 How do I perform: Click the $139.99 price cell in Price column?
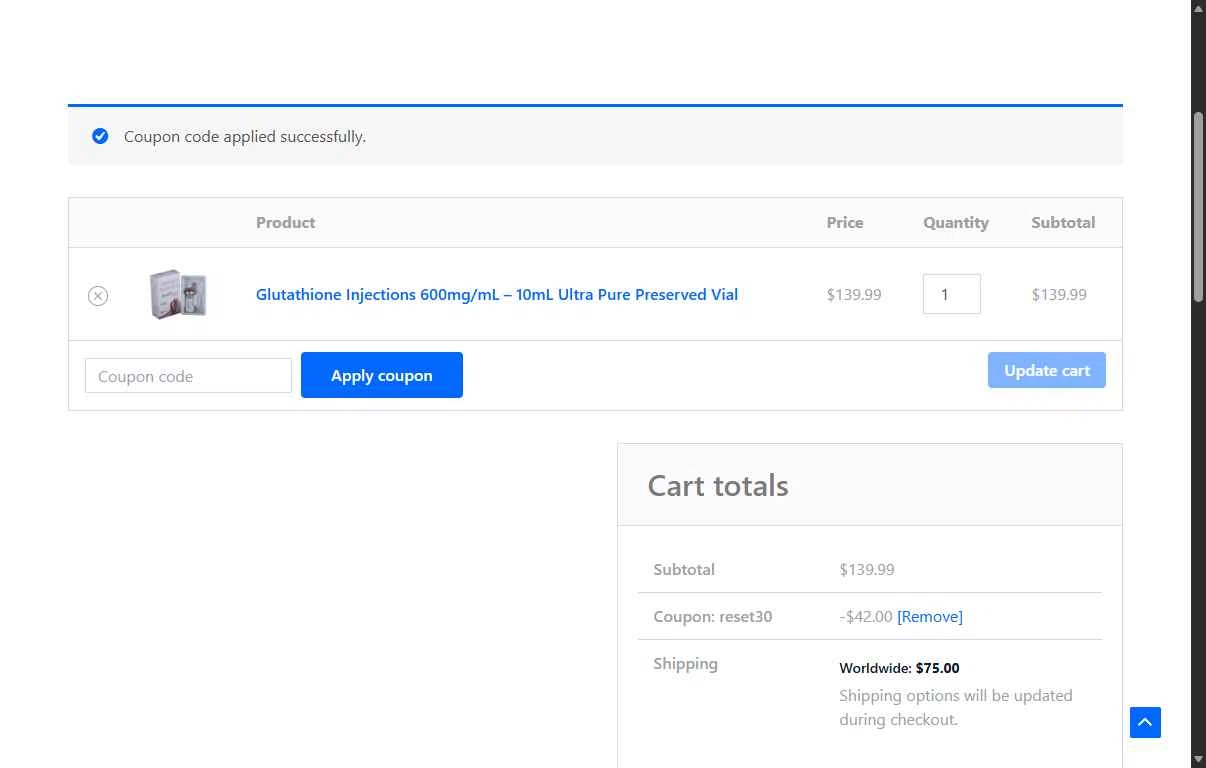coord(854,294)
